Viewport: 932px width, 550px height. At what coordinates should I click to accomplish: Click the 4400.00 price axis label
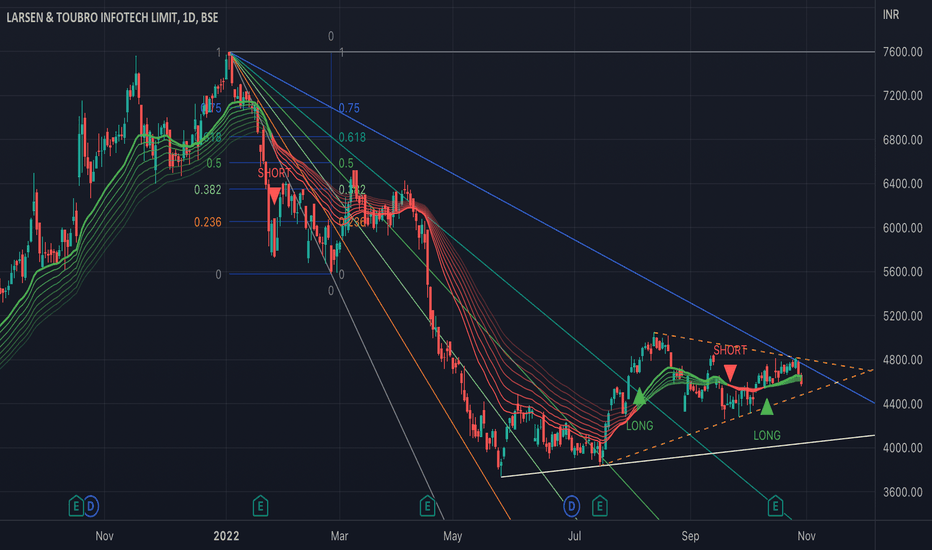point(902,404)
